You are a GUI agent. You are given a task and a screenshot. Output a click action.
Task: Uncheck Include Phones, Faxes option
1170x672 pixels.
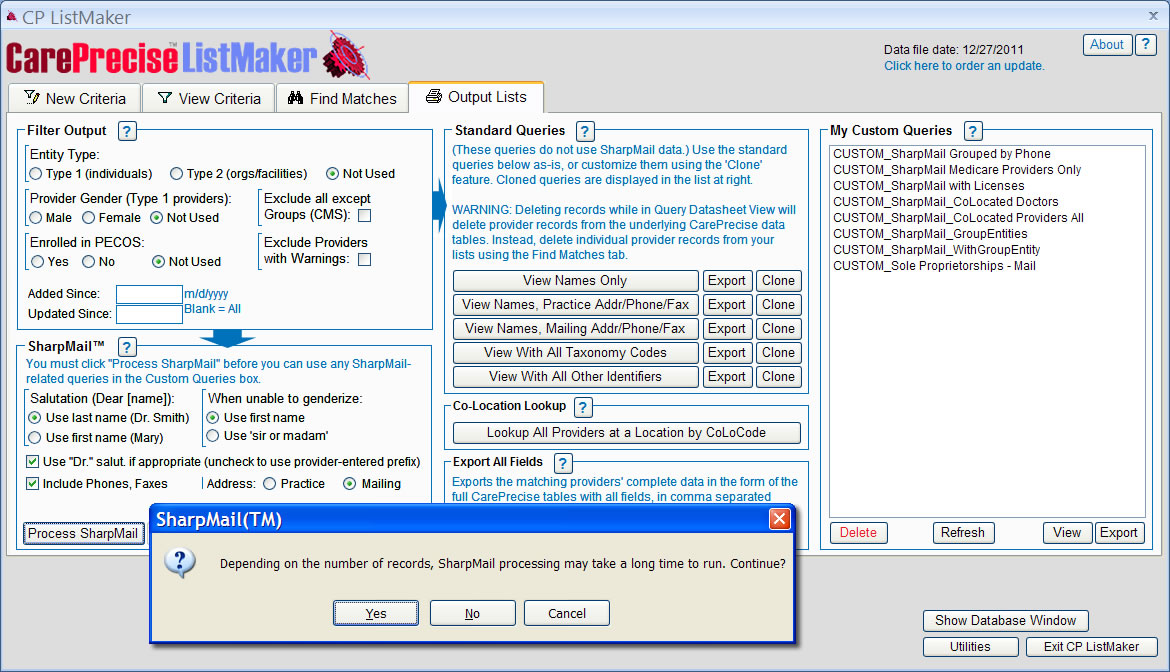click(33, 484)
